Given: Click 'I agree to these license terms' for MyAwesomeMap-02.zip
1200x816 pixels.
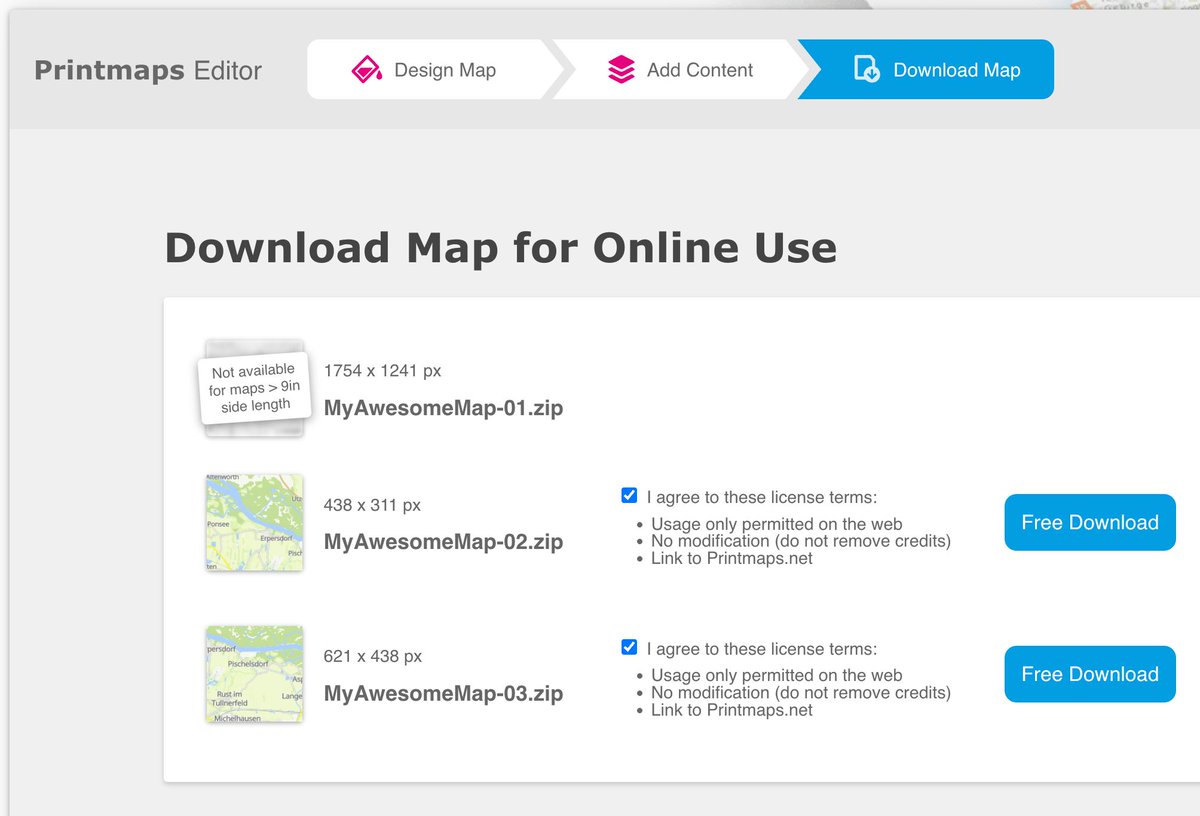Looking at the screenshot, I should [x=762, y=497].
